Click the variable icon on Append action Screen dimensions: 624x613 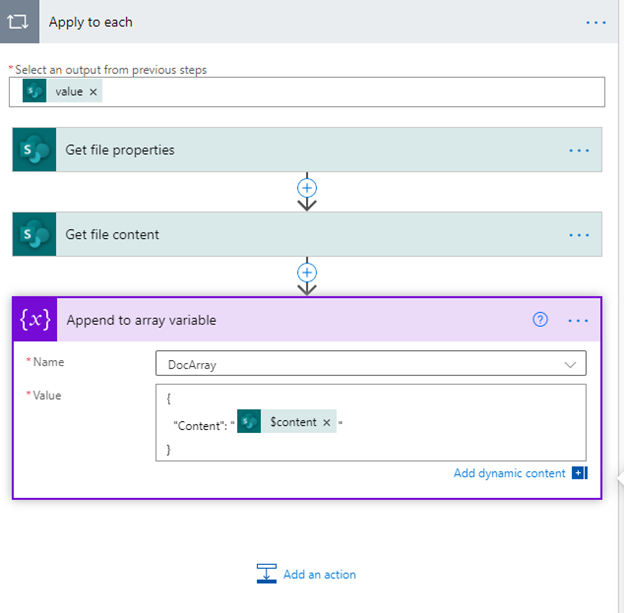pyautogui.click(x=35, y=320)
